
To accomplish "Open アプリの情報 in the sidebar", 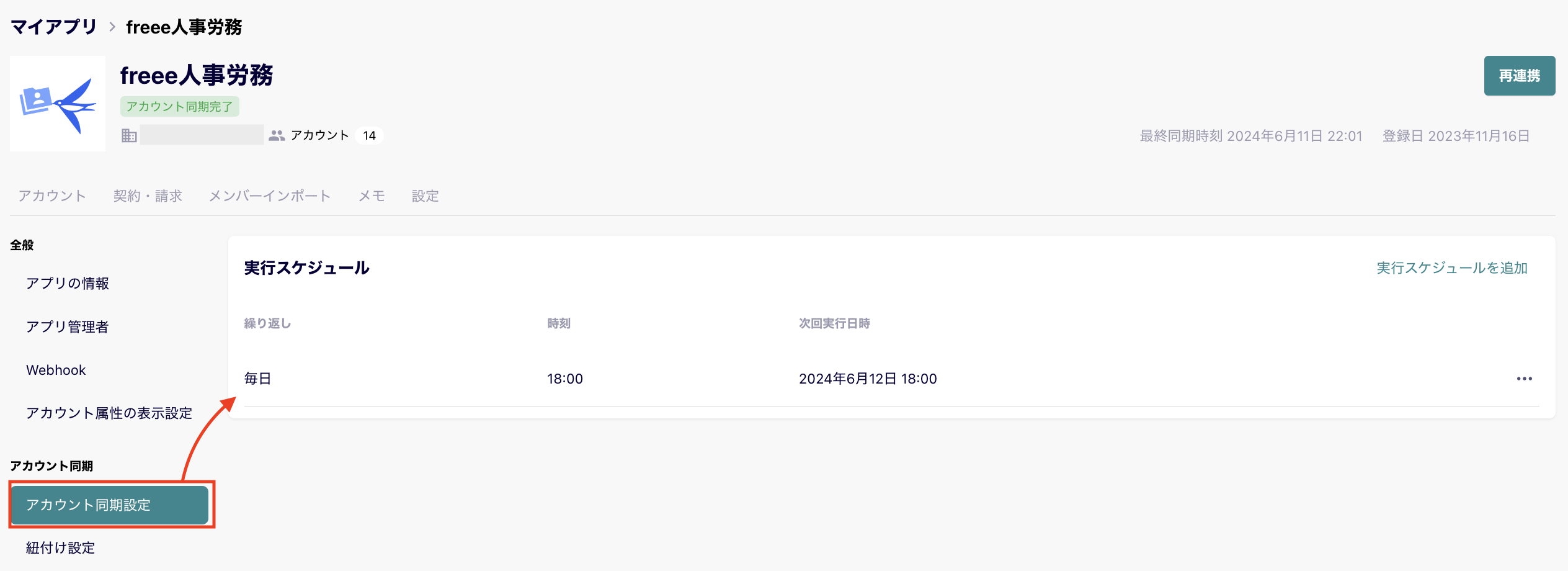I will tap(68, 284).
